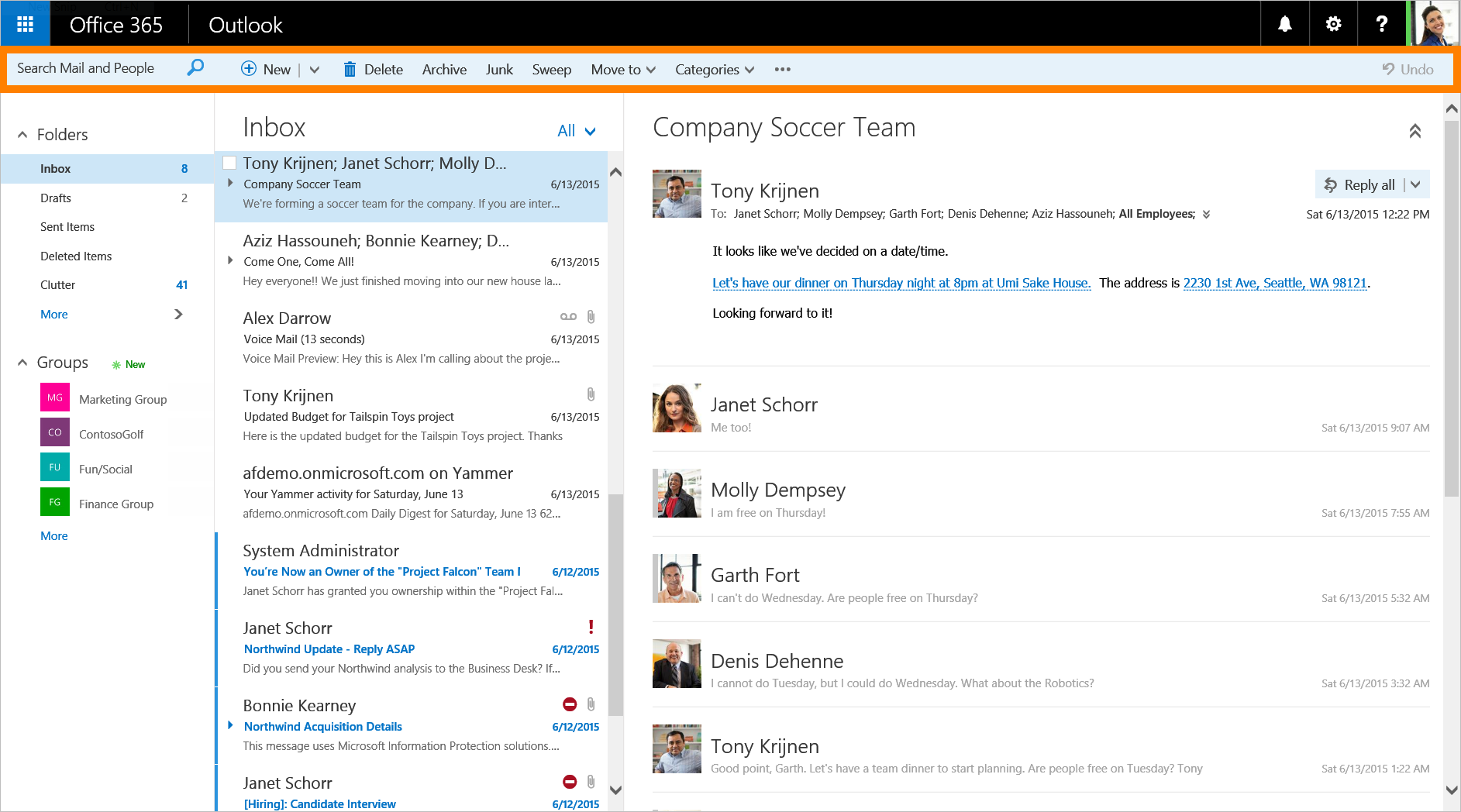
Task: Open the All filter dropdown above the Inbox
Action: (x=576, y=130)
